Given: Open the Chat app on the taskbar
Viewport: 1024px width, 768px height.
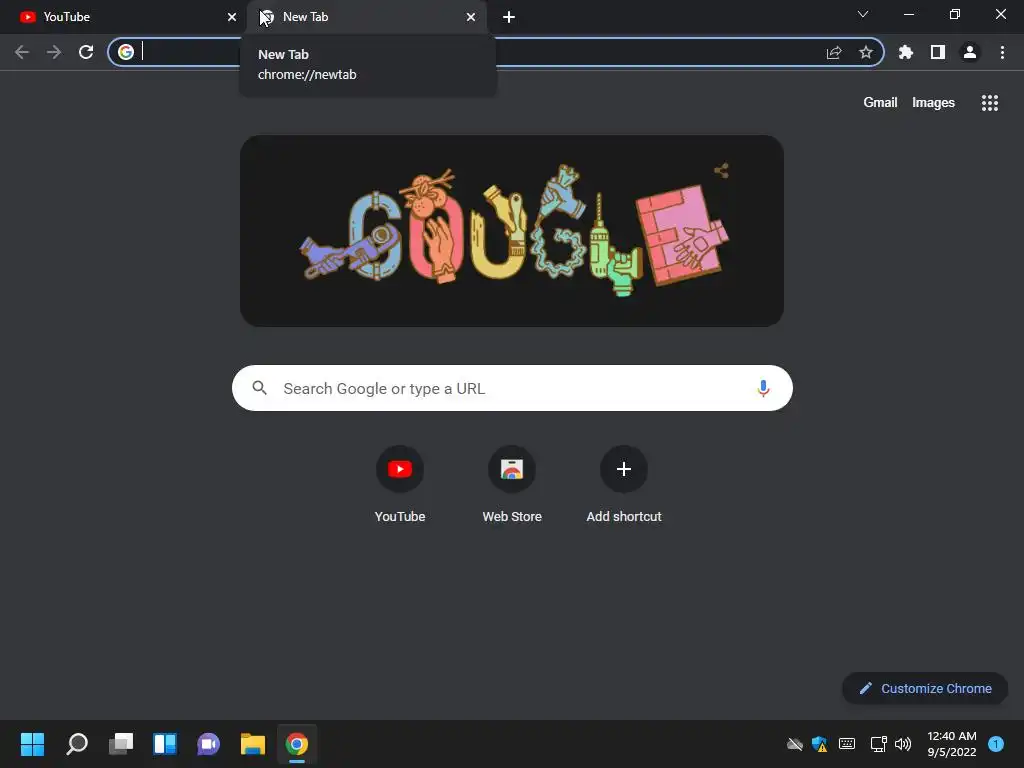Looking at the screenshot, I should 209,744.
